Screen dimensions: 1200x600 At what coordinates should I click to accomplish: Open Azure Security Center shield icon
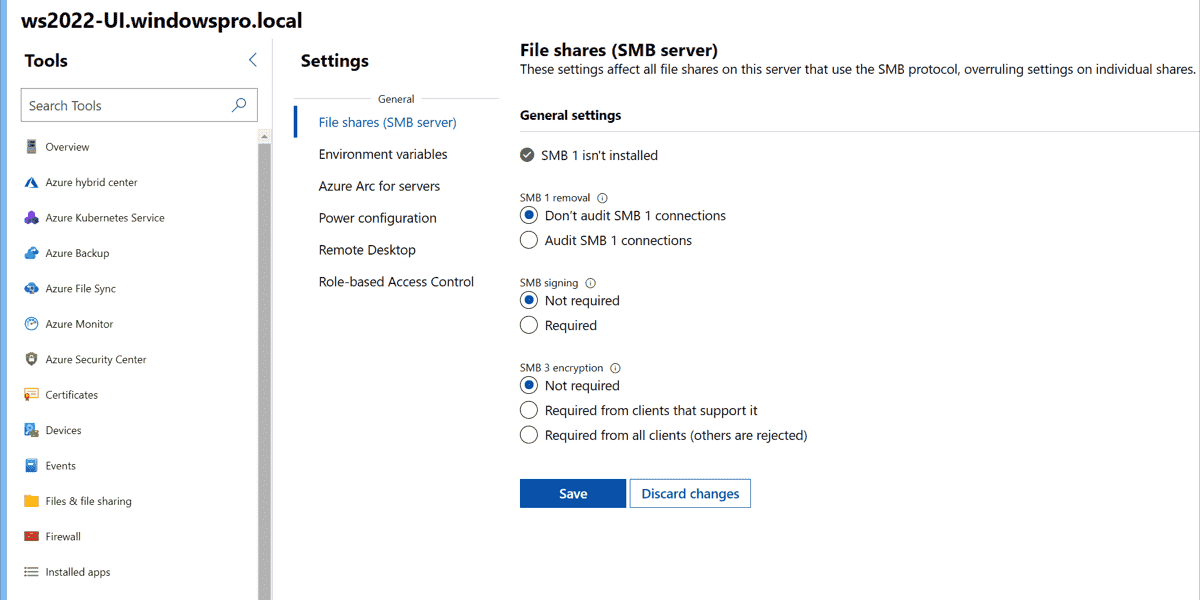[x=31, y=360]
